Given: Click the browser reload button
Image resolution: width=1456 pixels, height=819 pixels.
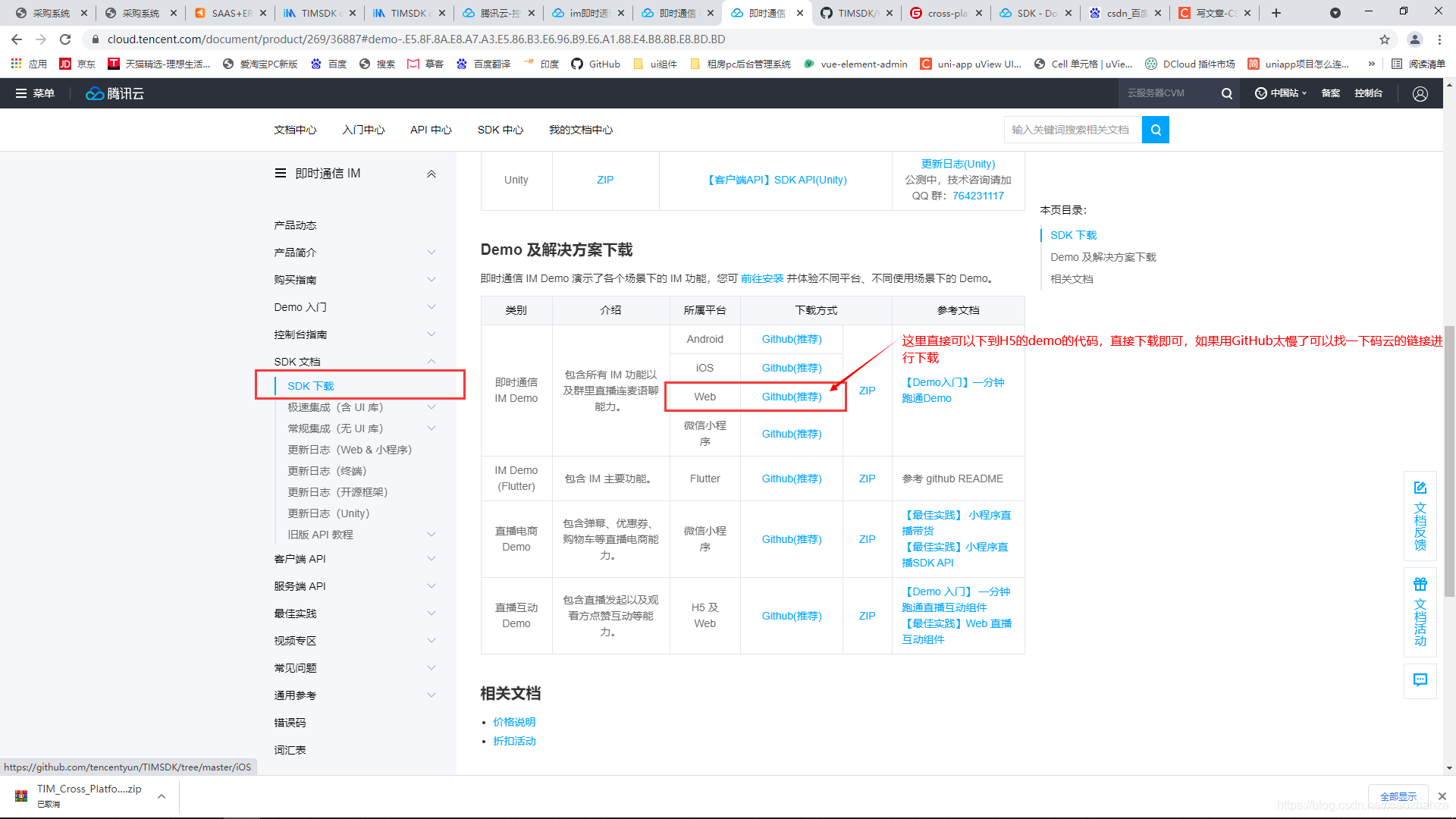Looking at the screenshot, I should coord(65,39).
